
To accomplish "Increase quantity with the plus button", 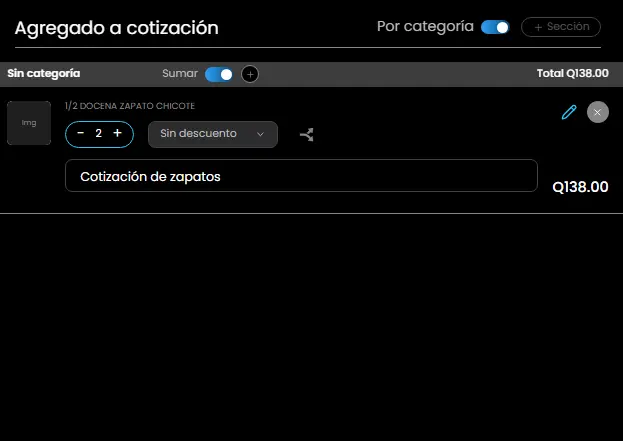I will pos(117,133).
